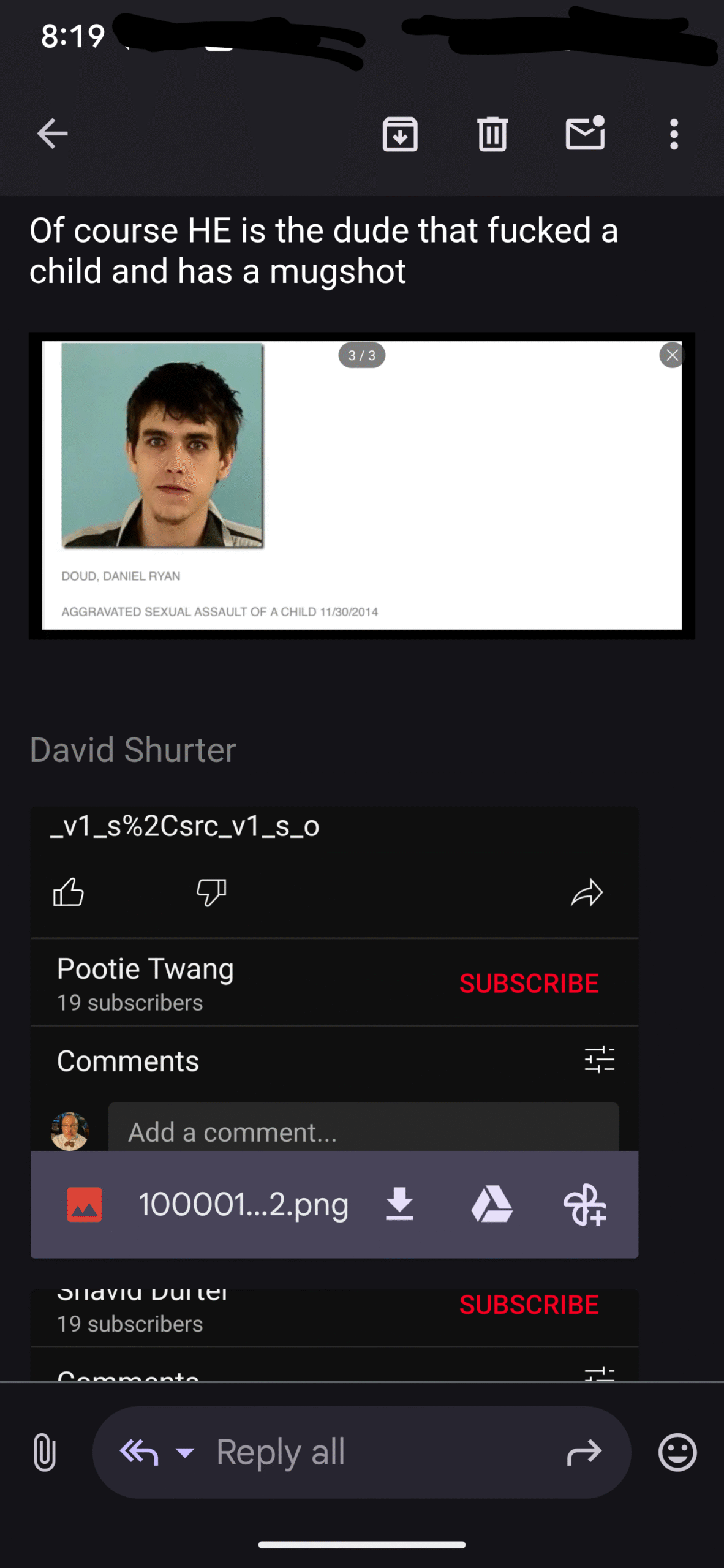Insert an emoji reaction

pyautogui.click(x=677, y=1452)
